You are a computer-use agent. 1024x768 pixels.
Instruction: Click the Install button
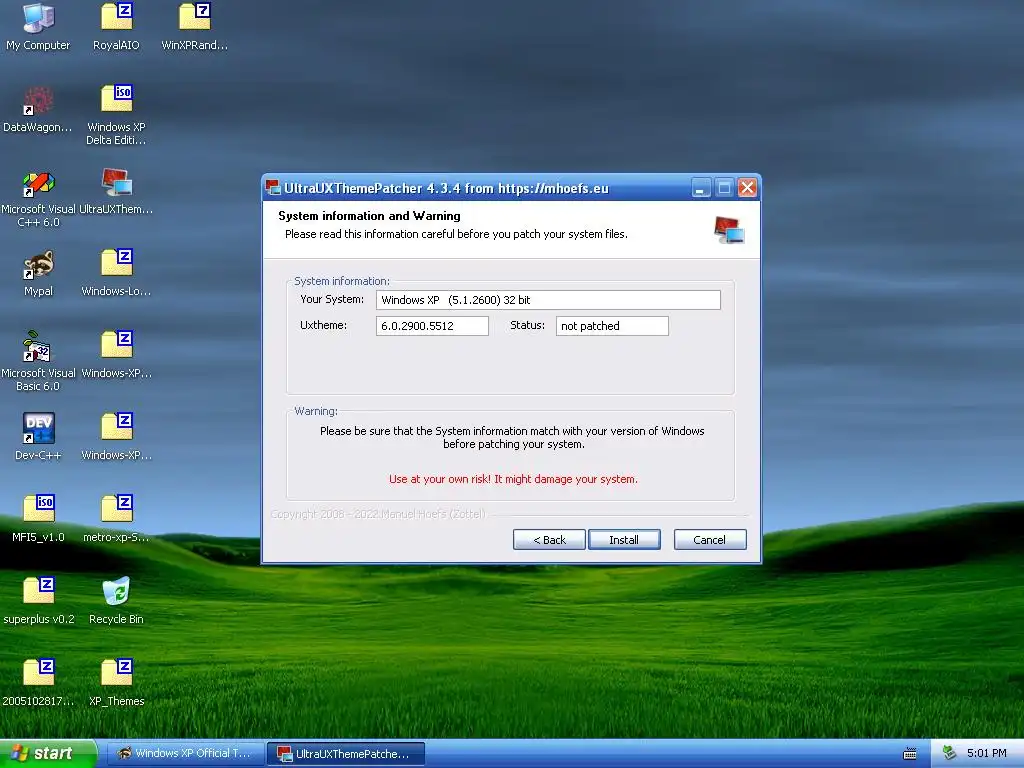(x=624, y=539)
